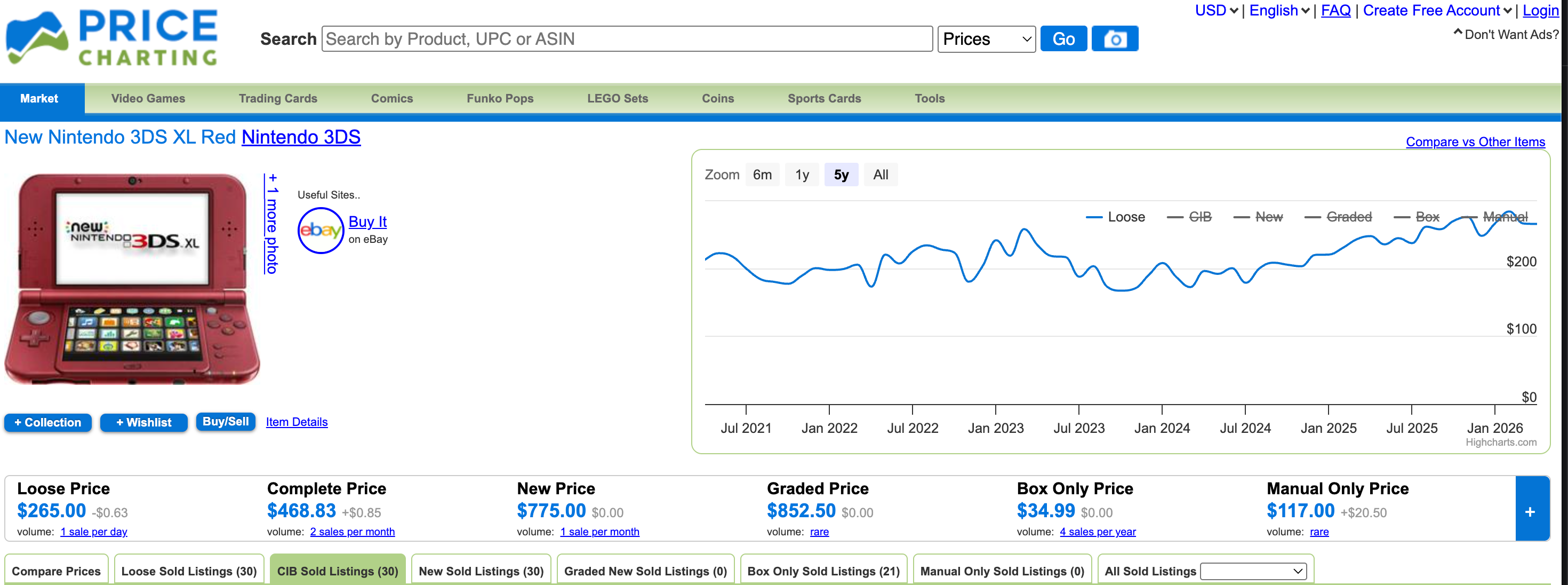
Task: Open the All Sold Listings dropdown
Action: click(1253, 571)
